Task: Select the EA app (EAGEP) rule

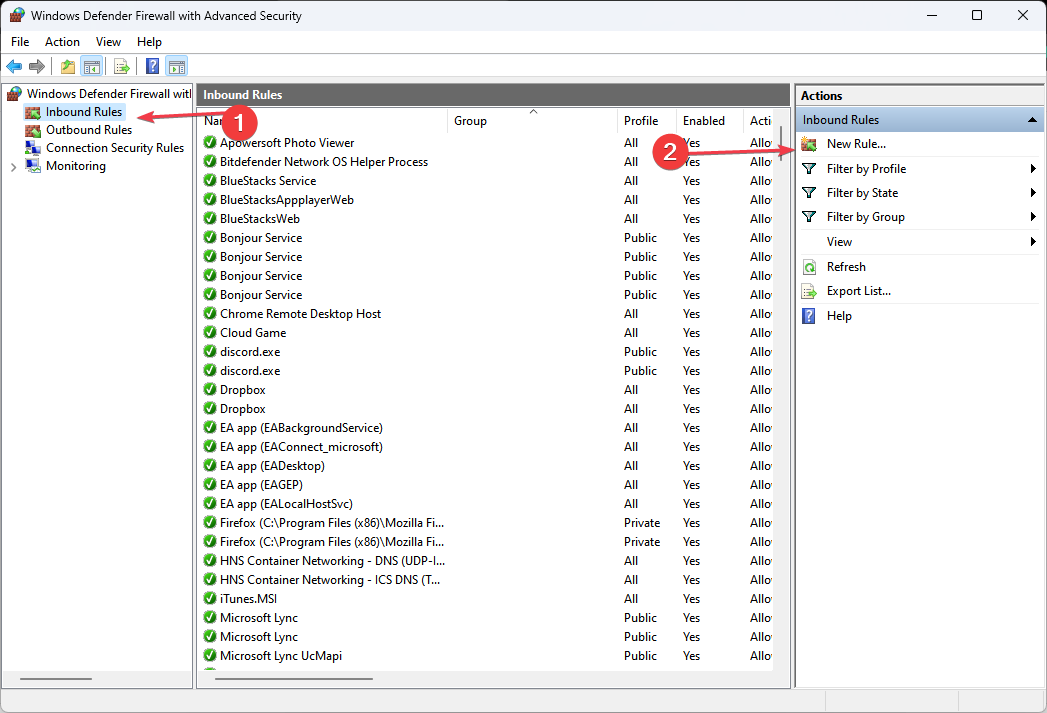Action: pos(261,485)
